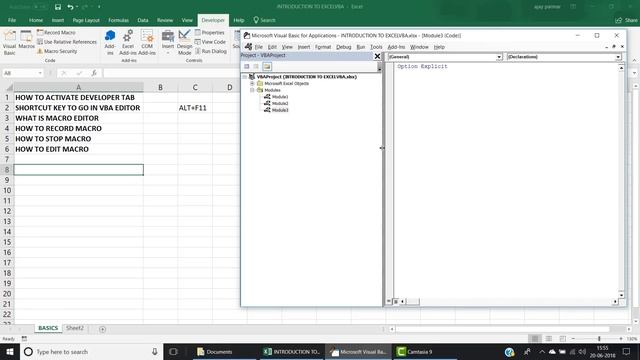Image resolution: width=640 pixels, height=360 pixels.
Task: Switch to the Home ribbon tab
Action: click(x=36, y=20)
